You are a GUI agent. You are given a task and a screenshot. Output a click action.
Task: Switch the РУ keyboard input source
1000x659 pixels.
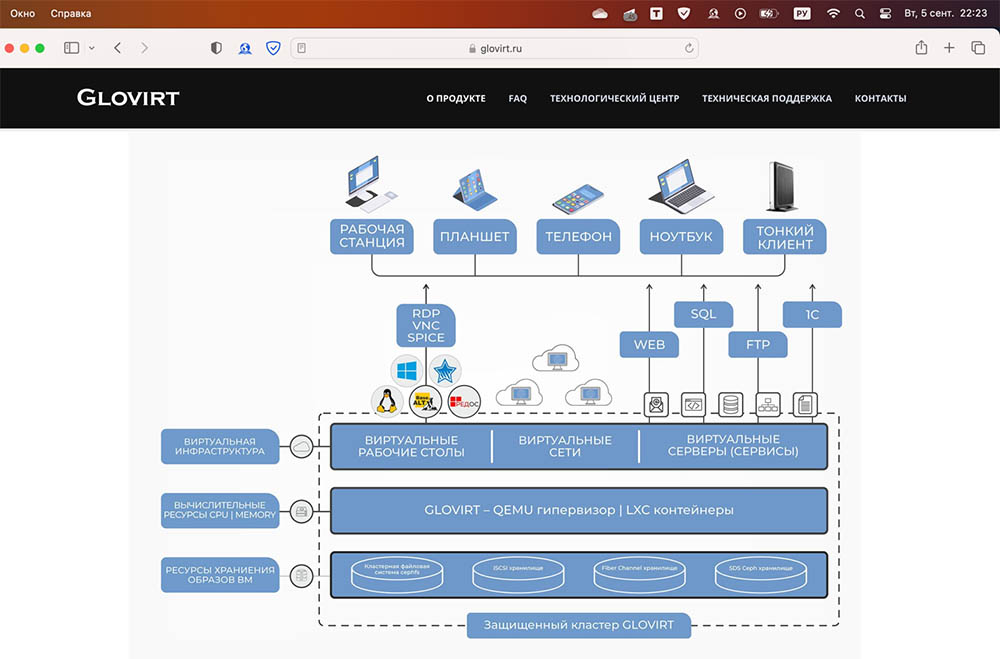(801, 14)
